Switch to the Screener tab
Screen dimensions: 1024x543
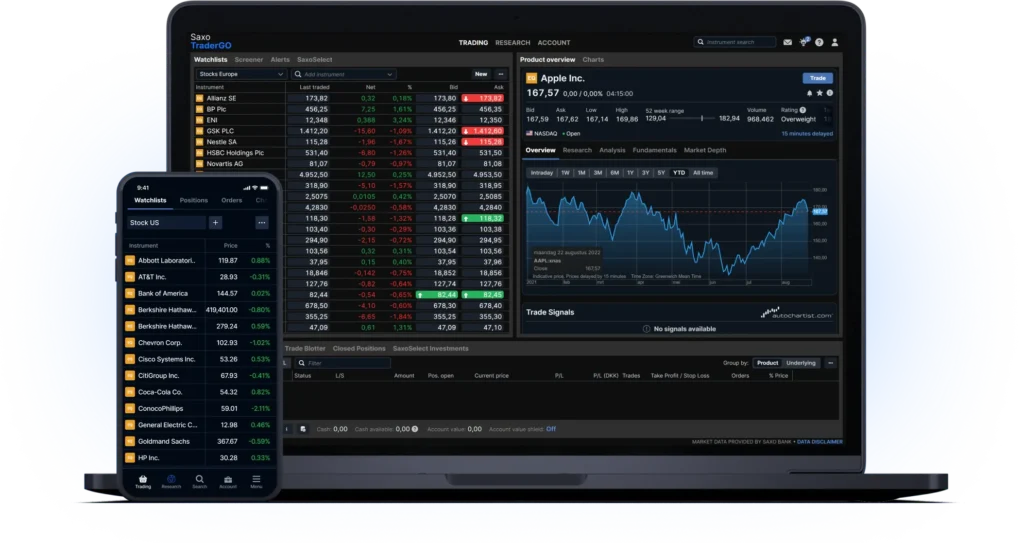click(249, 59)
